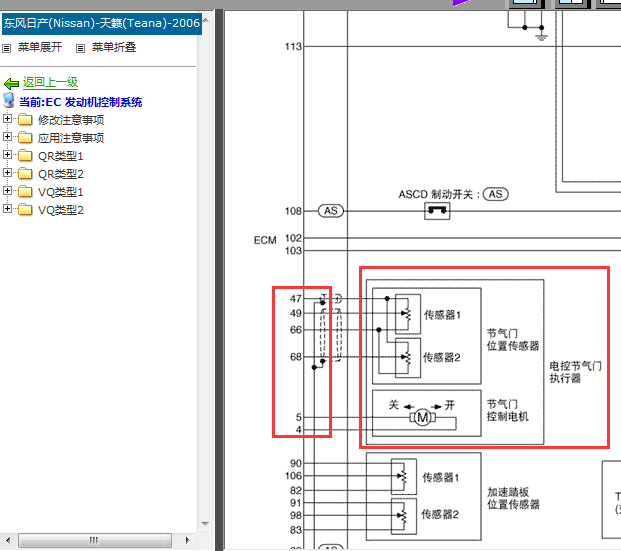Click the 加速踏板位置传感器 label
Screen dimensions: 621x551
(513, 498)
